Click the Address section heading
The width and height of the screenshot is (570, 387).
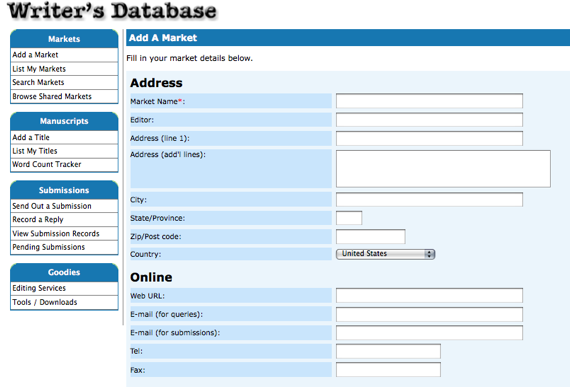(156, 83)
